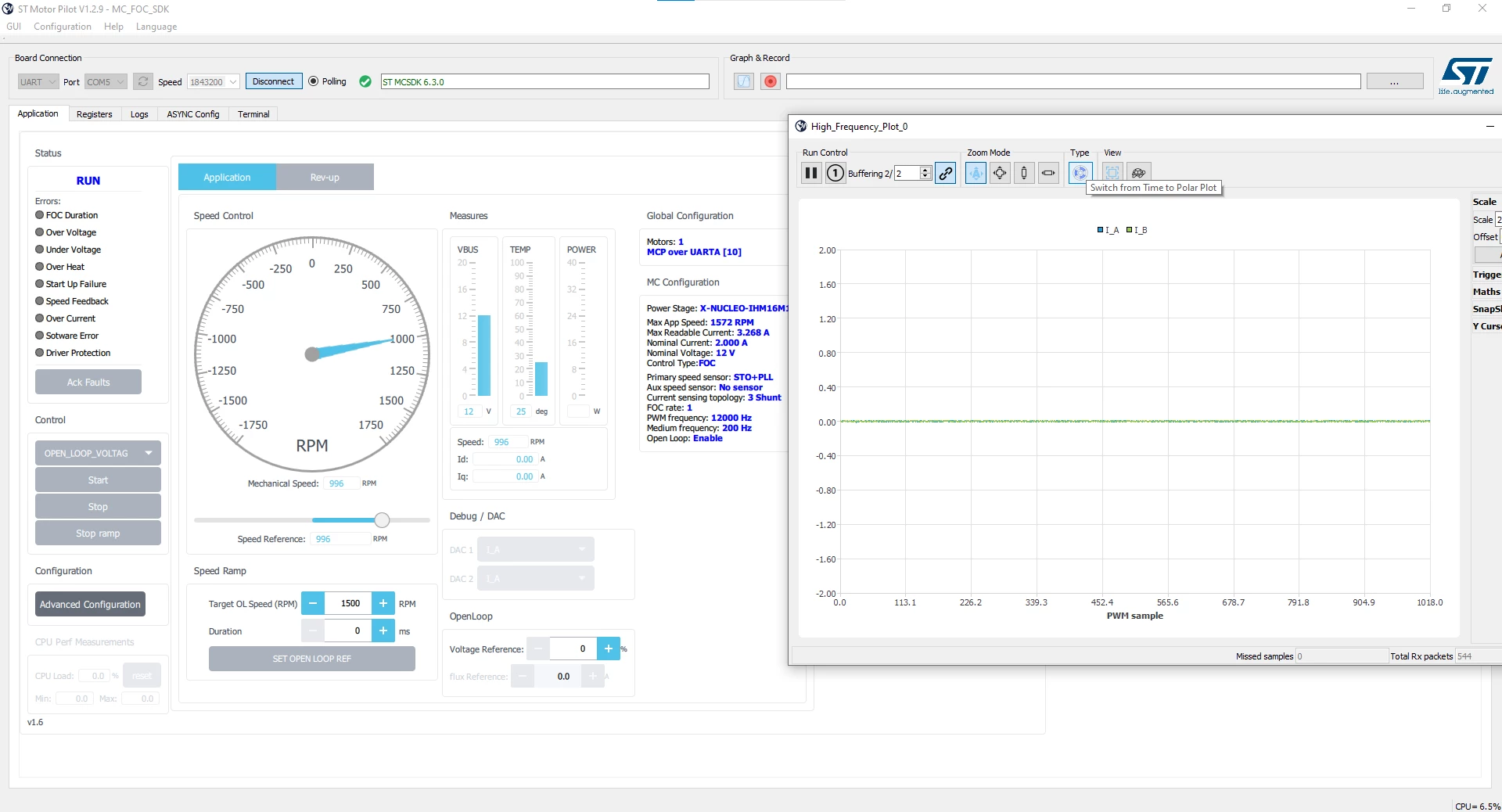Toggle the link chain icon in Run Control
The image size is (1502, 812).
tap(946, 173)
